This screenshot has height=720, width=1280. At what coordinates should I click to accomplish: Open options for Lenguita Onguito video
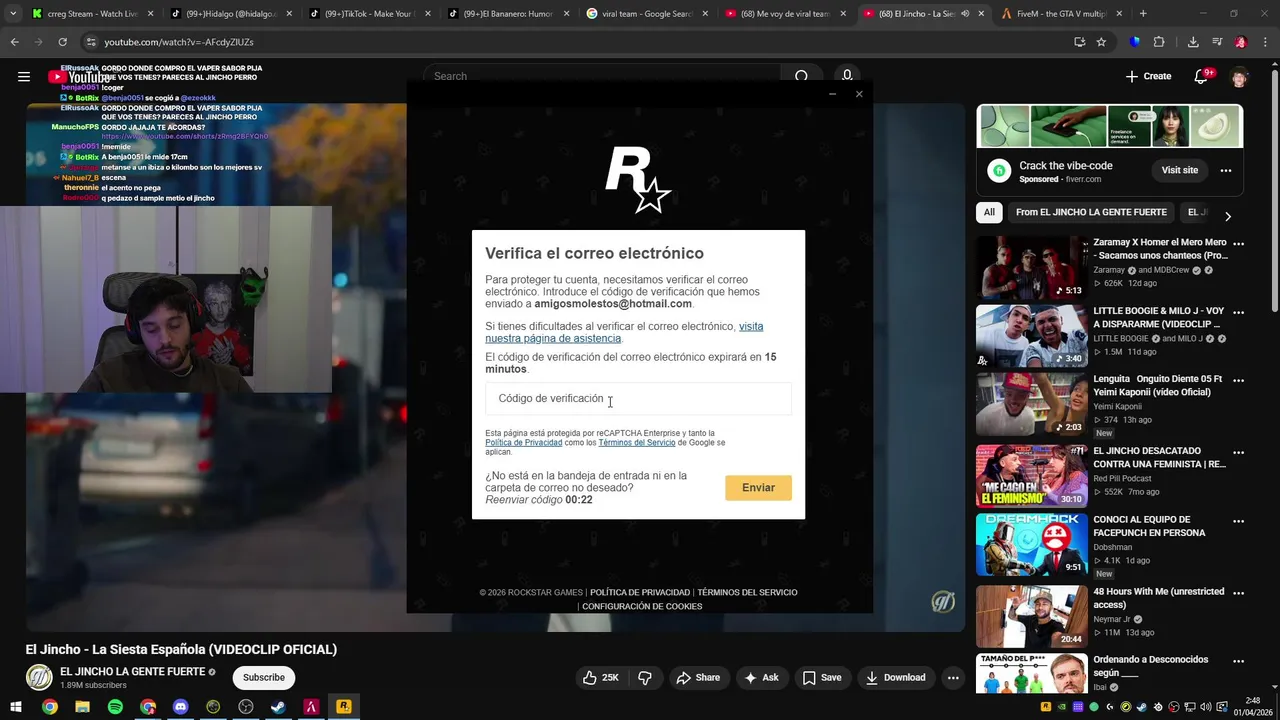1238,380
